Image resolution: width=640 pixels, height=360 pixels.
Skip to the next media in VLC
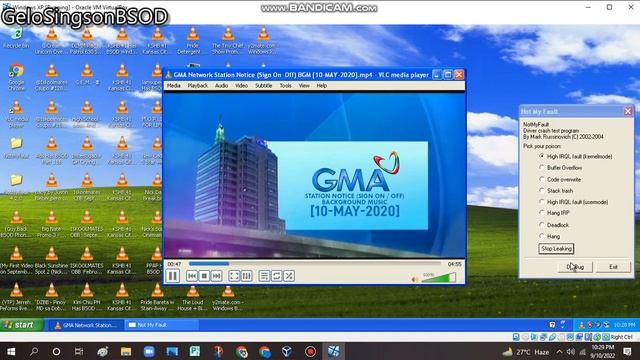[x=216, y=276]
